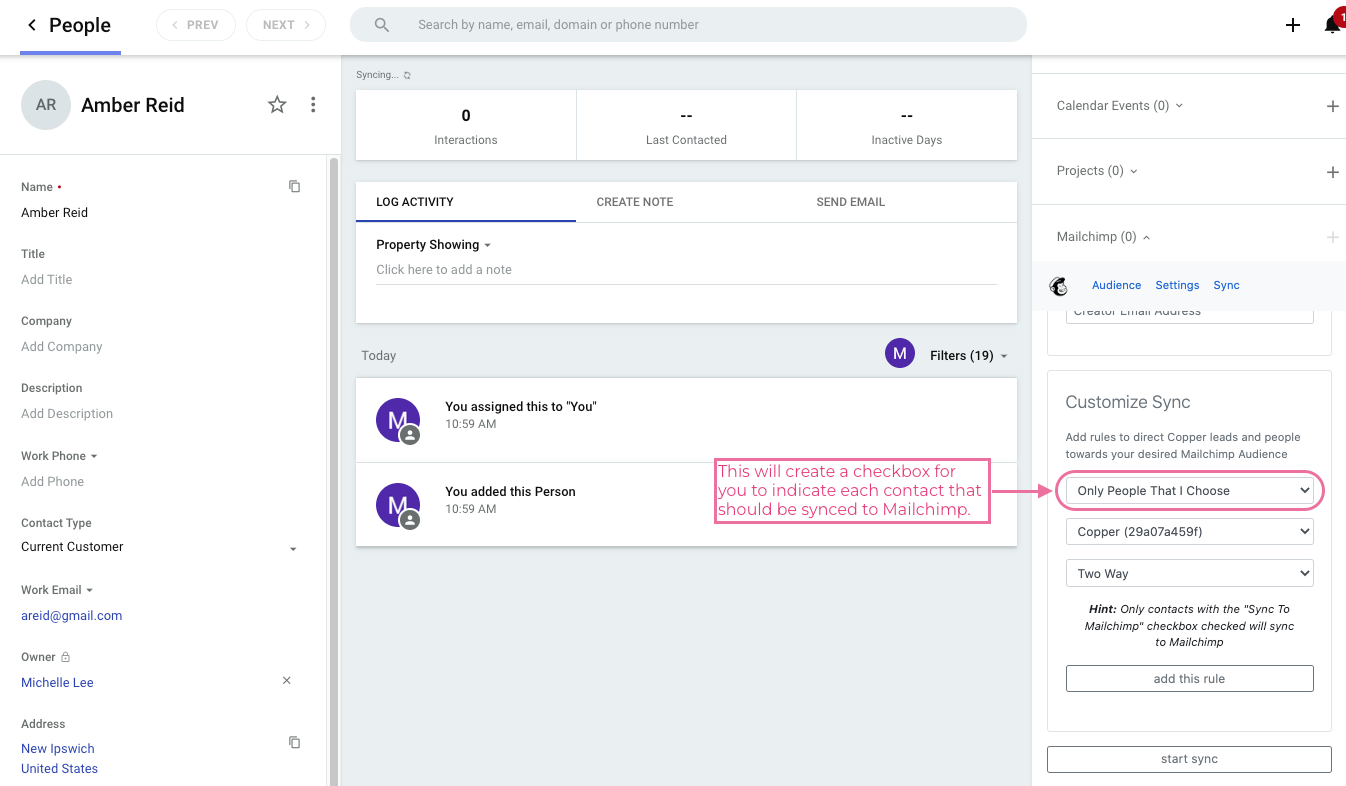Click the search magnifier icon
Image resolution: width=1346 pixels, height=786 pixels.
382,25
